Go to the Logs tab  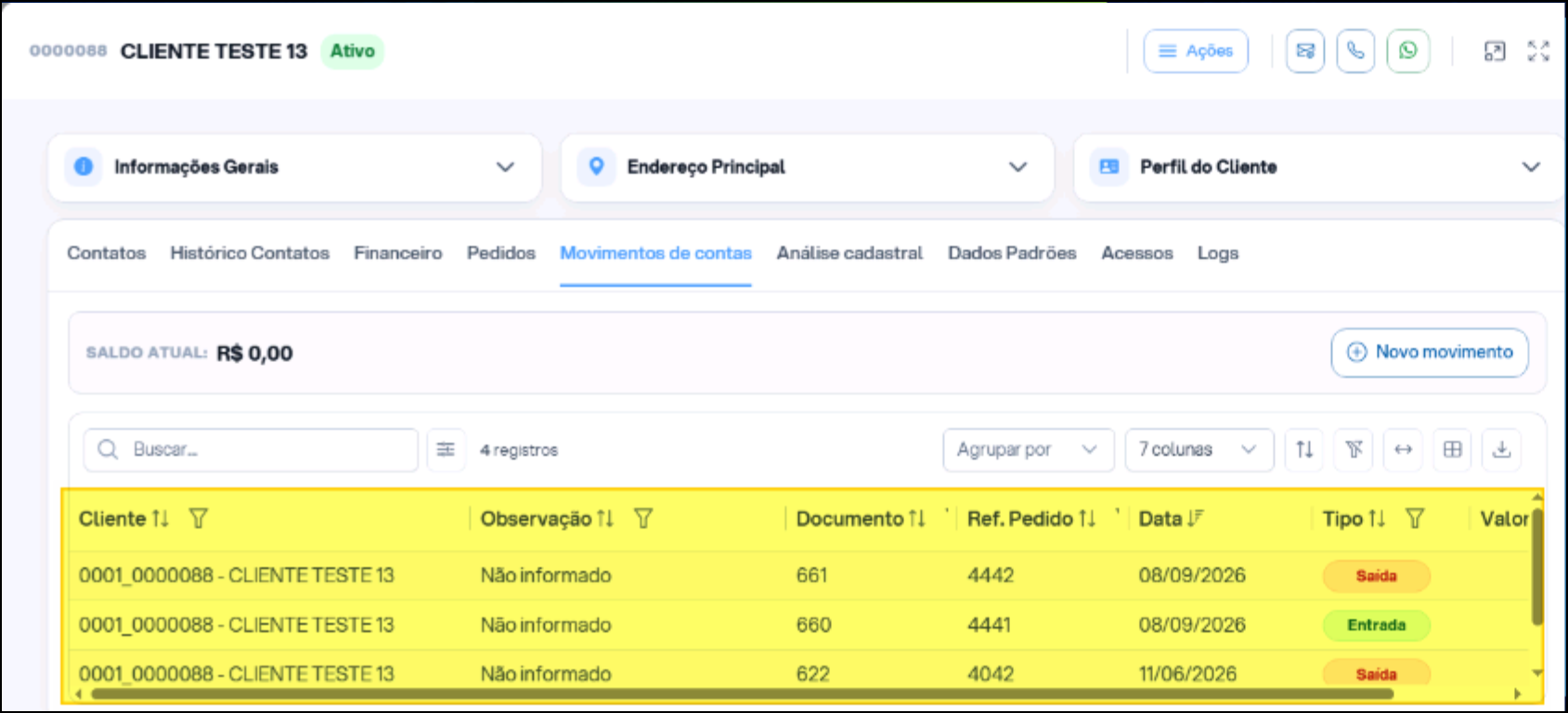point(1218,253)
